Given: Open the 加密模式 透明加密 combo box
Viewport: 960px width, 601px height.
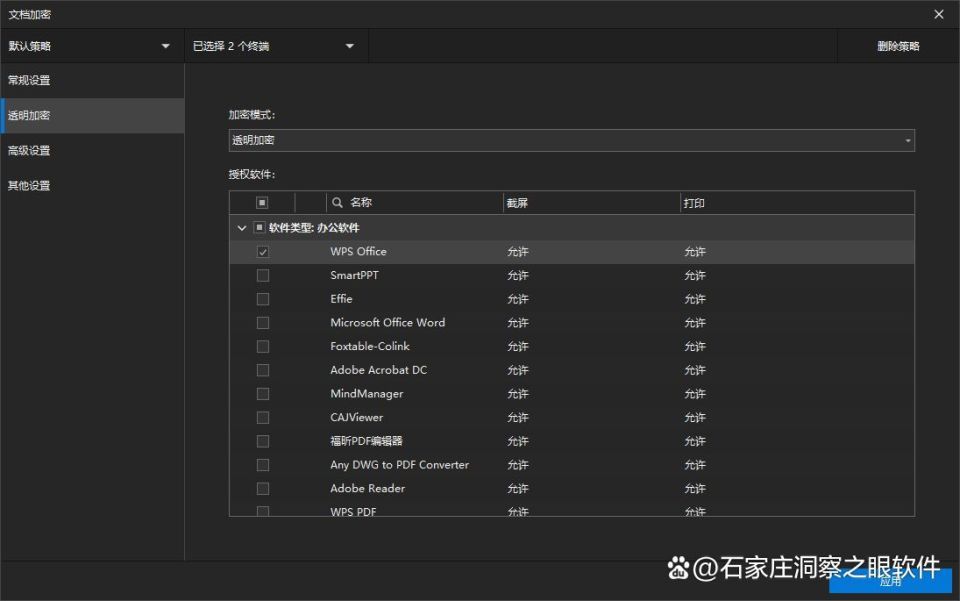Looking at the screenshot, I should [572, 140].
